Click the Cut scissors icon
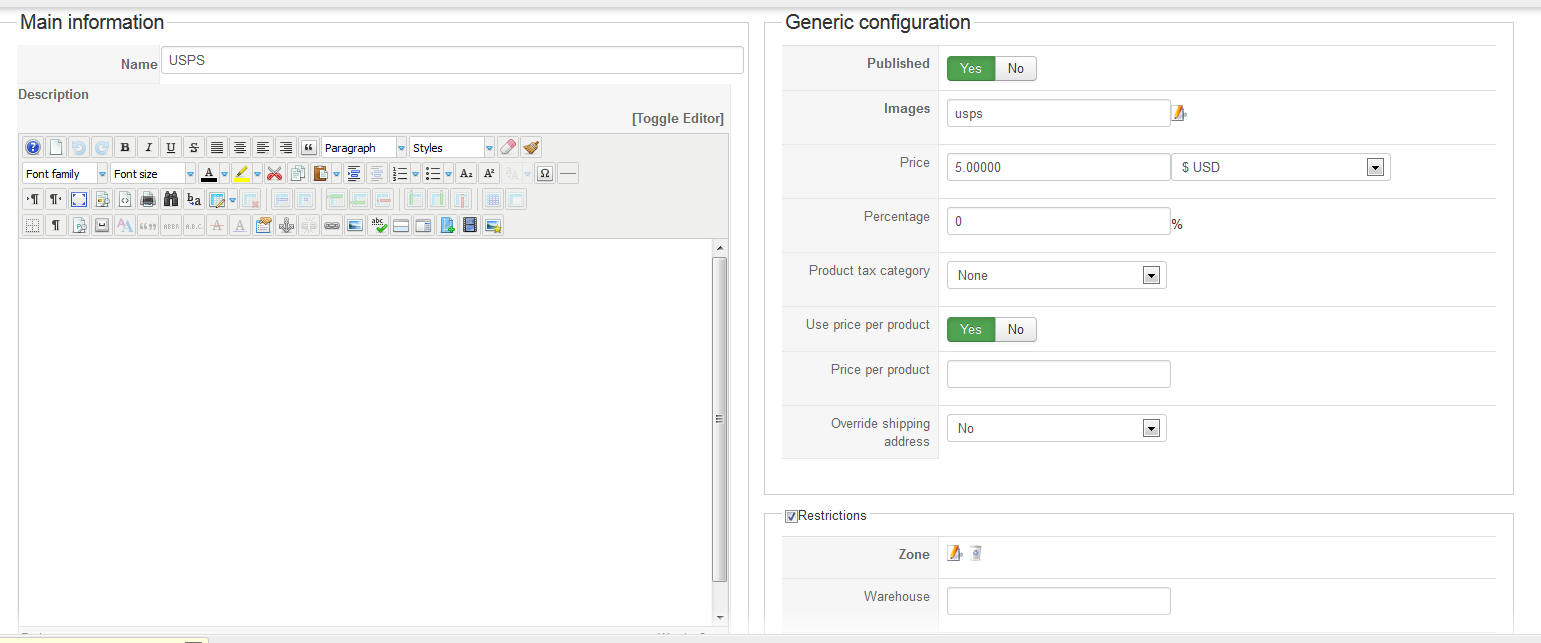The height and width of the screenshot is (643, 1541). click(274, 173)
